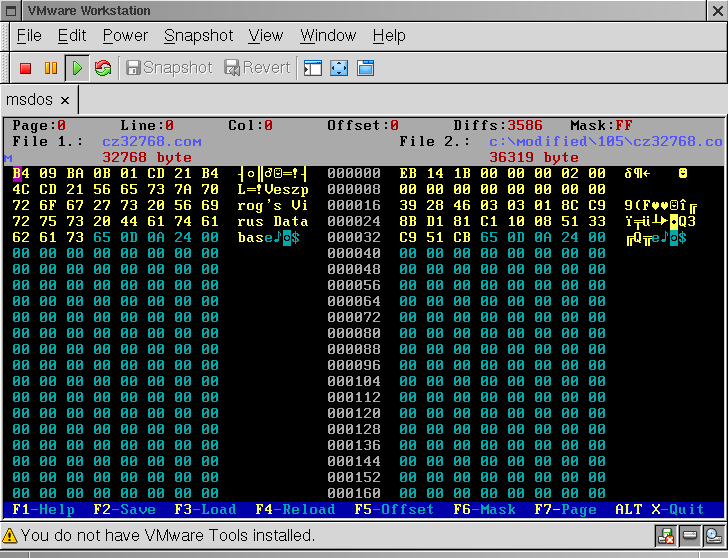Click the ASCII text 'rus Data'
Image resolution: width=728 pixels, height=558 pixels.
[273, 221]
